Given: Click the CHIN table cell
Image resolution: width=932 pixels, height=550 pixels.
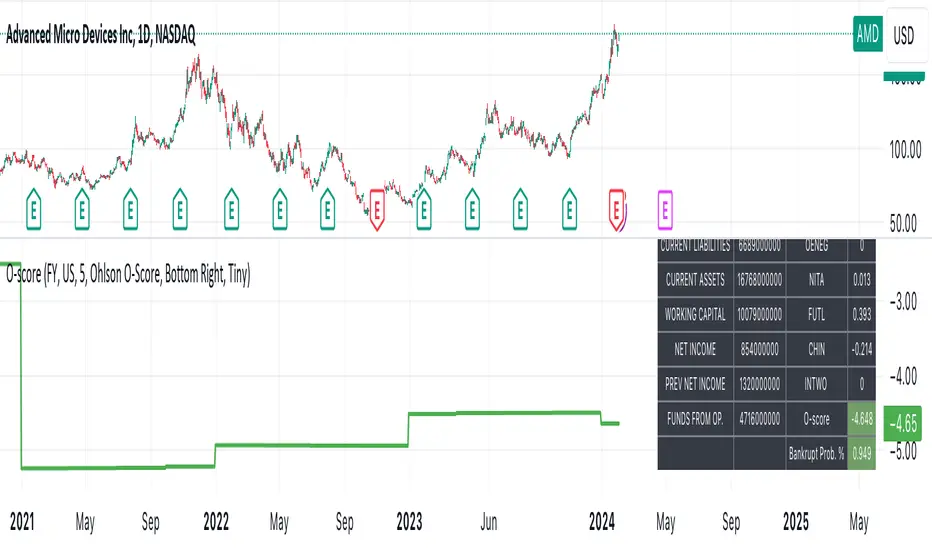Looking at the screenshot, I should tap(816, 349).
